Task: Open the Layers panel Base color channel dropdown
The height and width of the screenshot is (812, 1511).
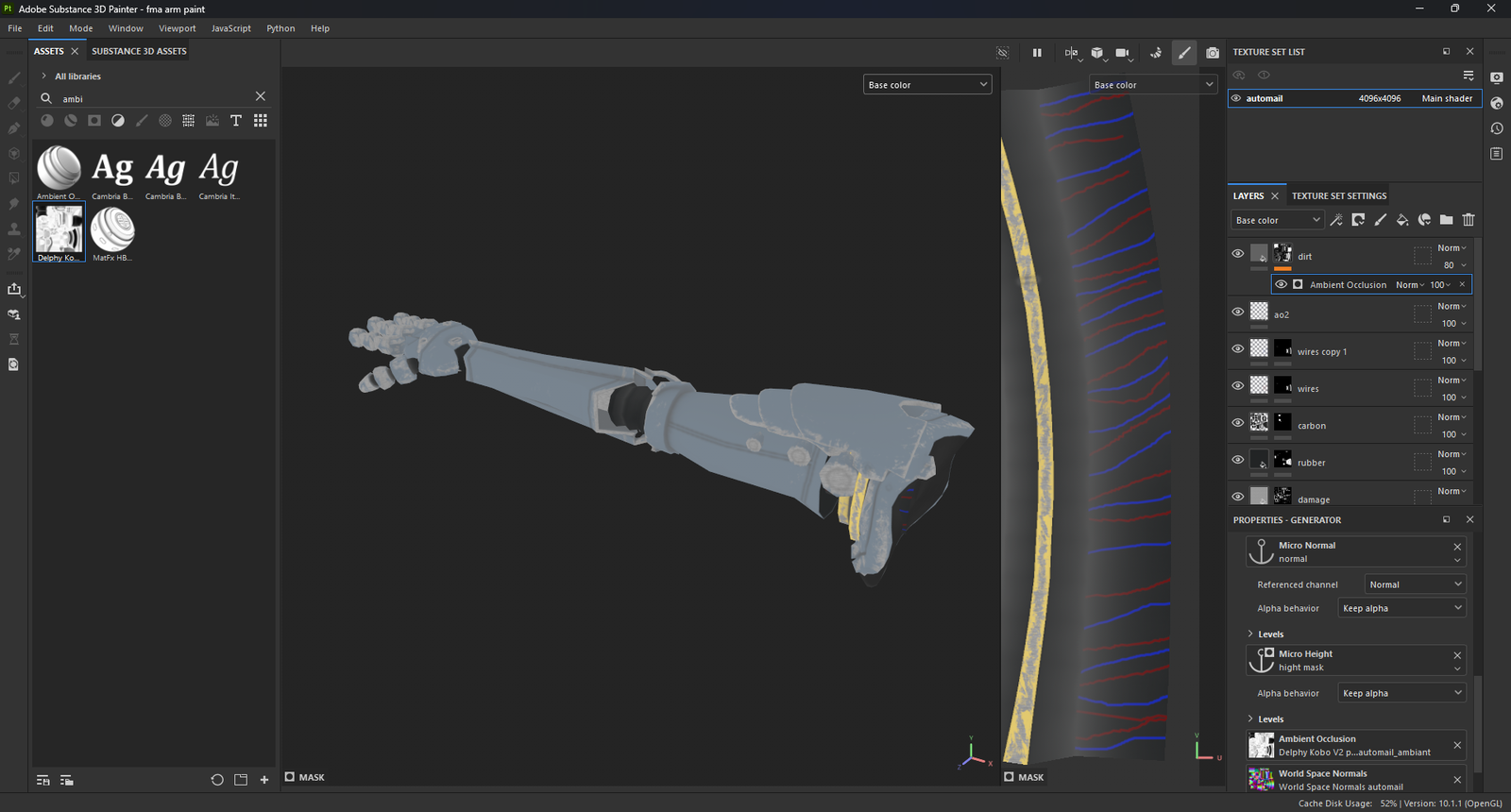Action: click(x=1278, y=220)
